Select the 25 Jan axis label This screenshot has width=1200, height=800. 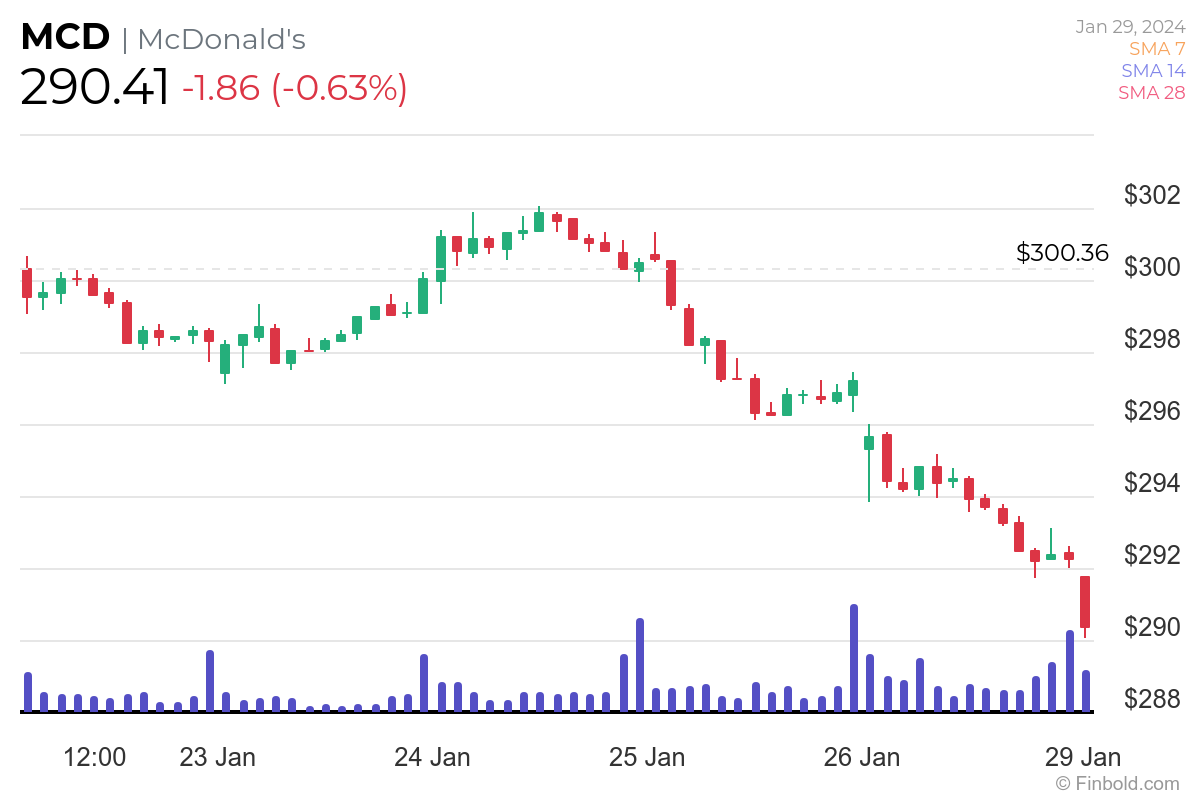pyautogui.click(x=648, y=757)
